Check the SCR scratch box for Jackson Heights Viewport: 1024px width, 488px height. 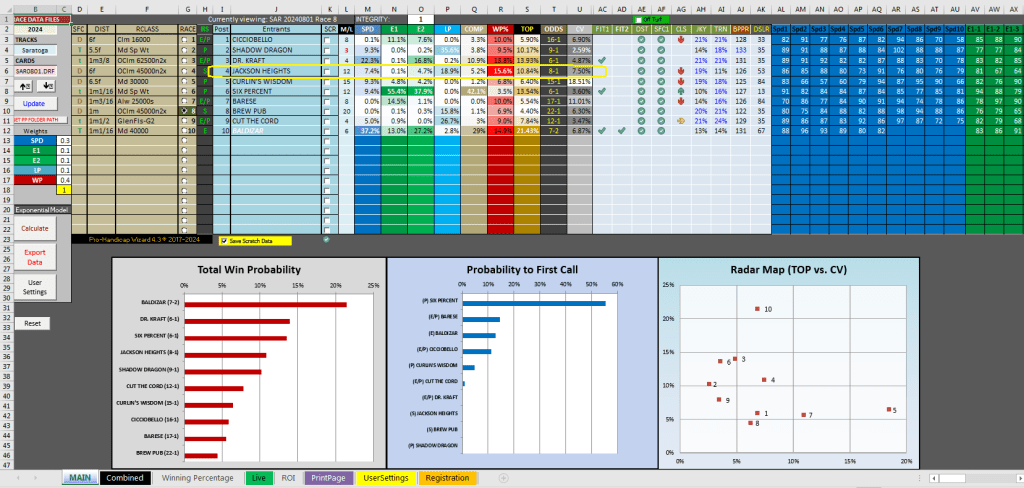[330, 71]
